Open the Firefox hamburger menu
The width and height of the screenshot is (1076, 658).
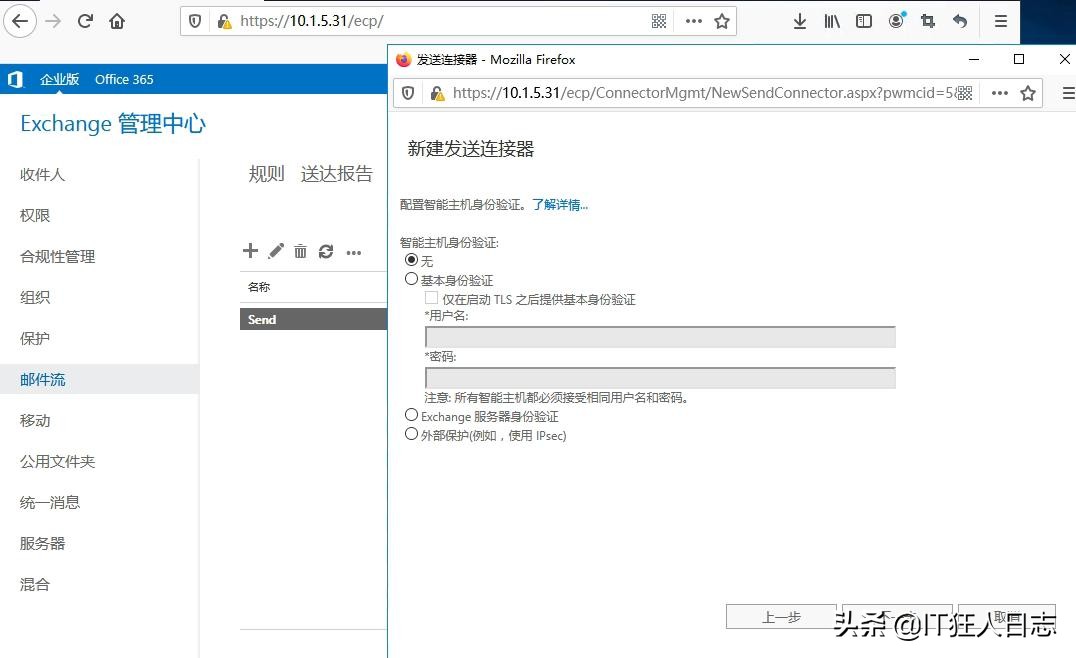(x=1000, y=21)
